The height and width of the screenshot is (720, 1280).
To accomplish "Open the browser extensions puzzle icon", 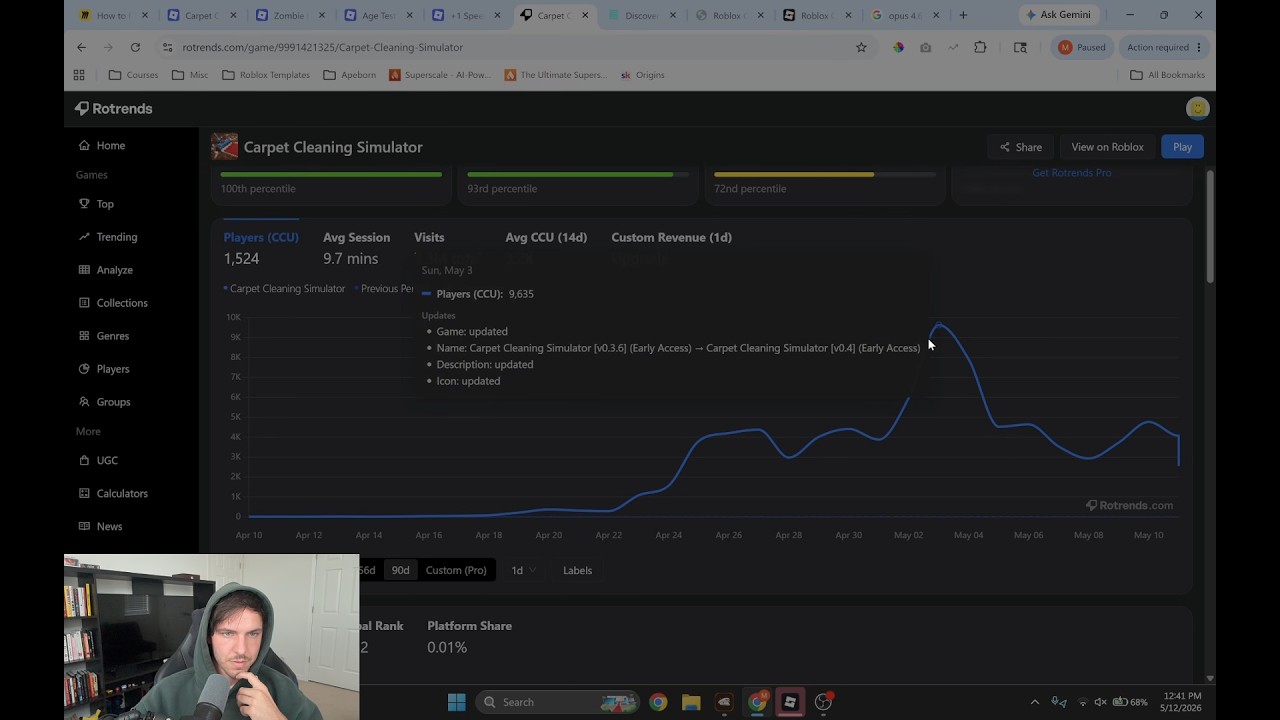I will click(x=980, y=47).
